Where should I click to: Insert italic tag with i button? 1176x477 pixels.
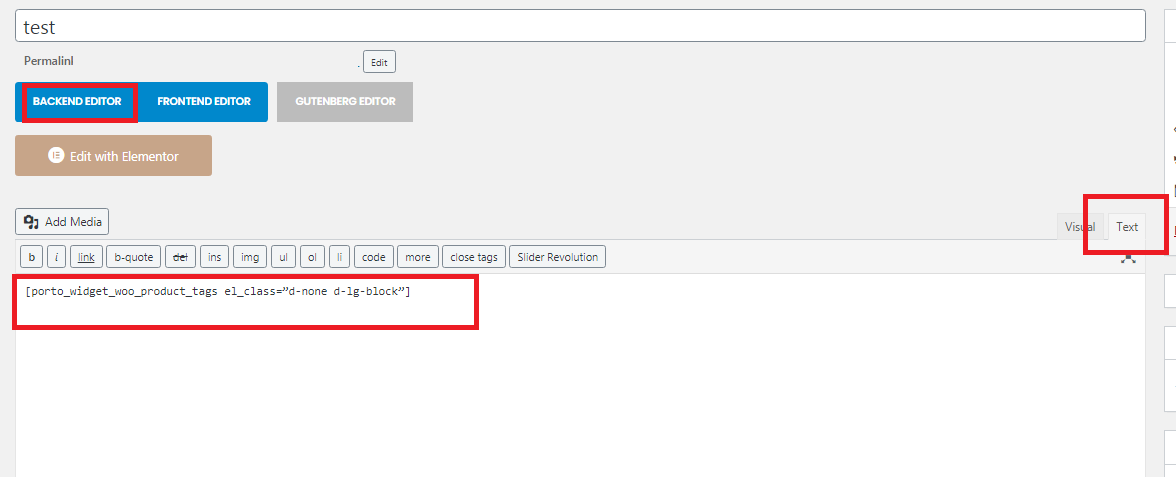pos(56,257)
